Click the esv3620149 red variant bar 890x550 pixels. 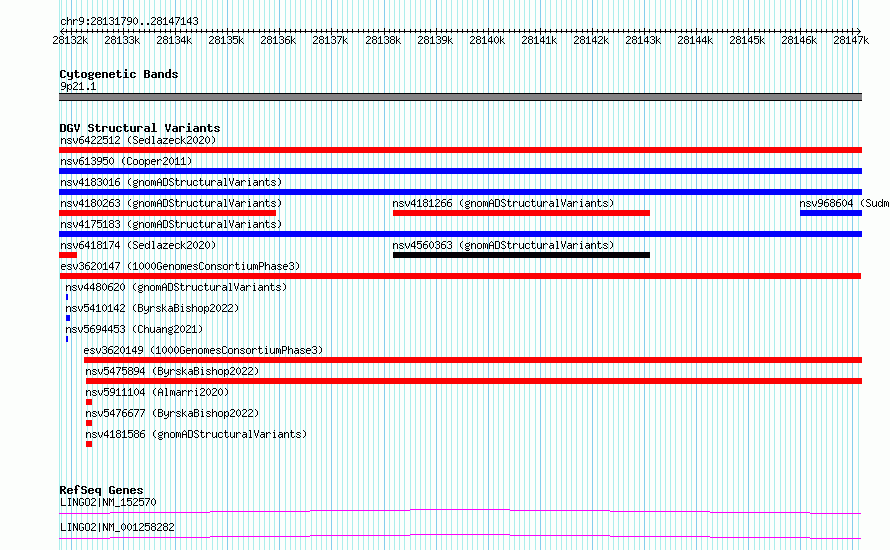(473, 360)
